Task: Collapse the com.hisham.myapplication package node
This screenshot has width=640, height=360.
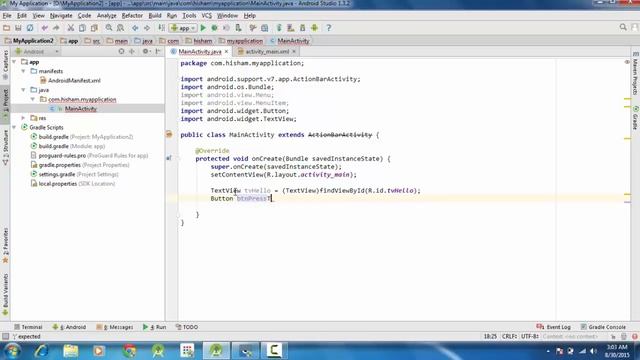Action: point(33,99)
